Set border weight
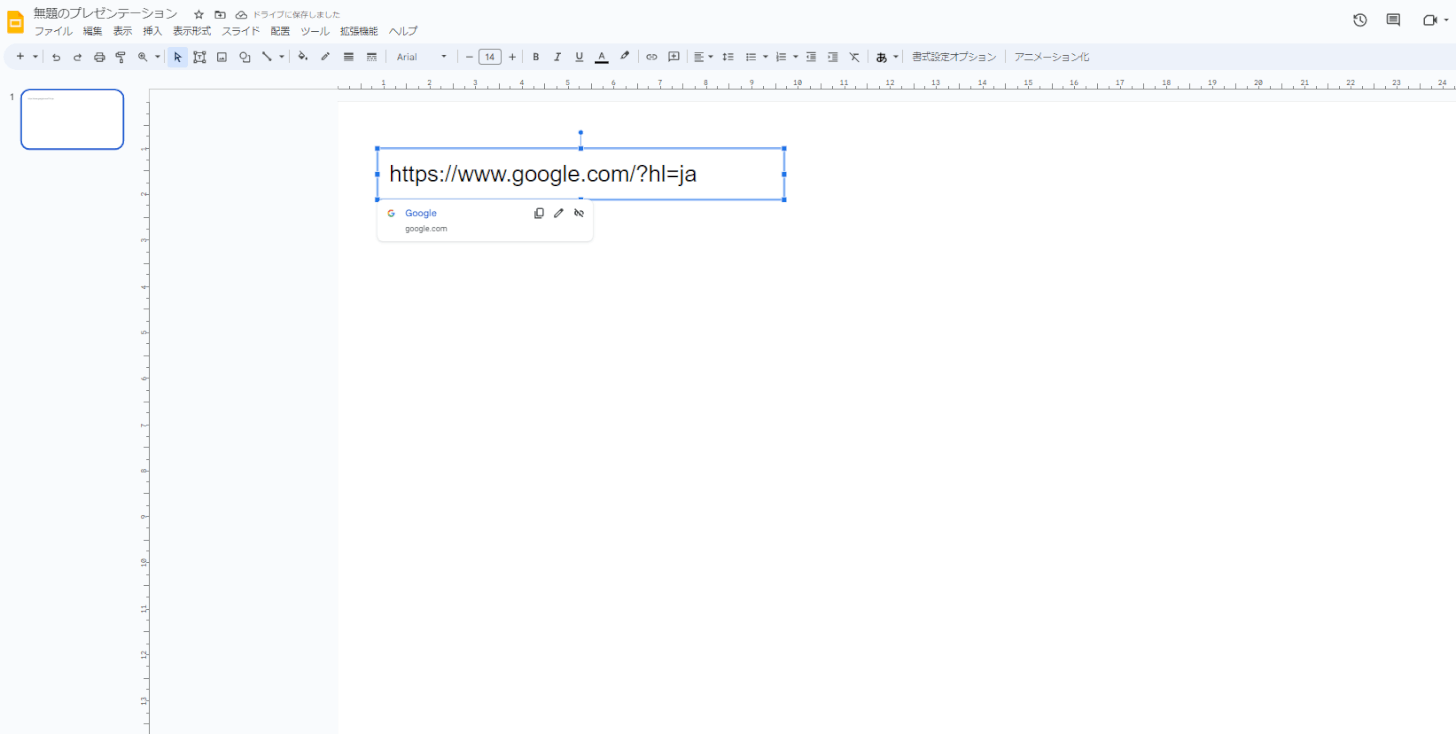 pyautogui.click(x=349, y=57)
